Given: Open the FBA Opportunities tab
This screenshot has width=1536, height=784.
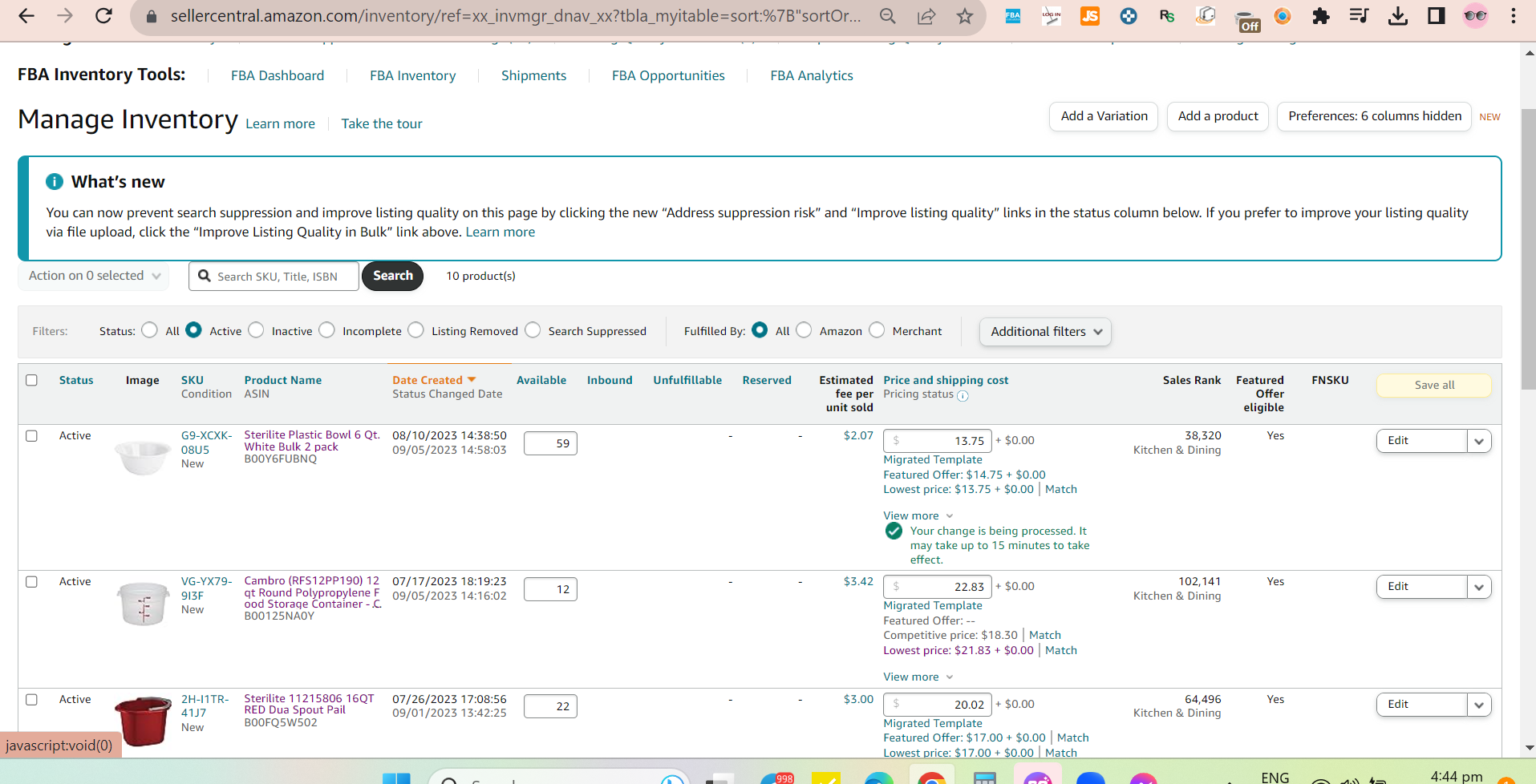Looking at the screenshot, I should (668, 75).
